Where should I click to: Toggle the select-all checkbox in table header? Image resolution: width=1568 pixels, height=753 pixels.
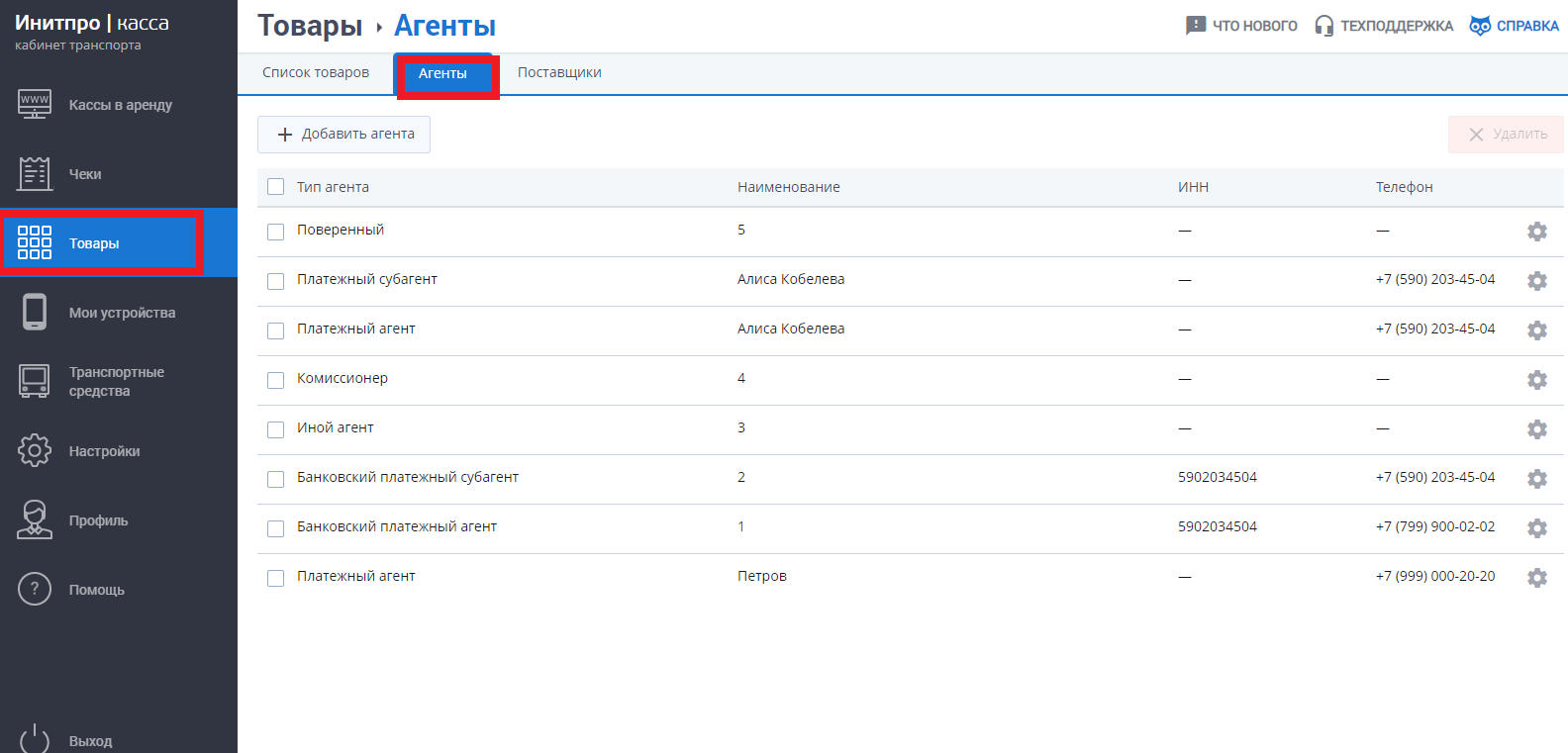pyautogui.click(x=276, y=187)
